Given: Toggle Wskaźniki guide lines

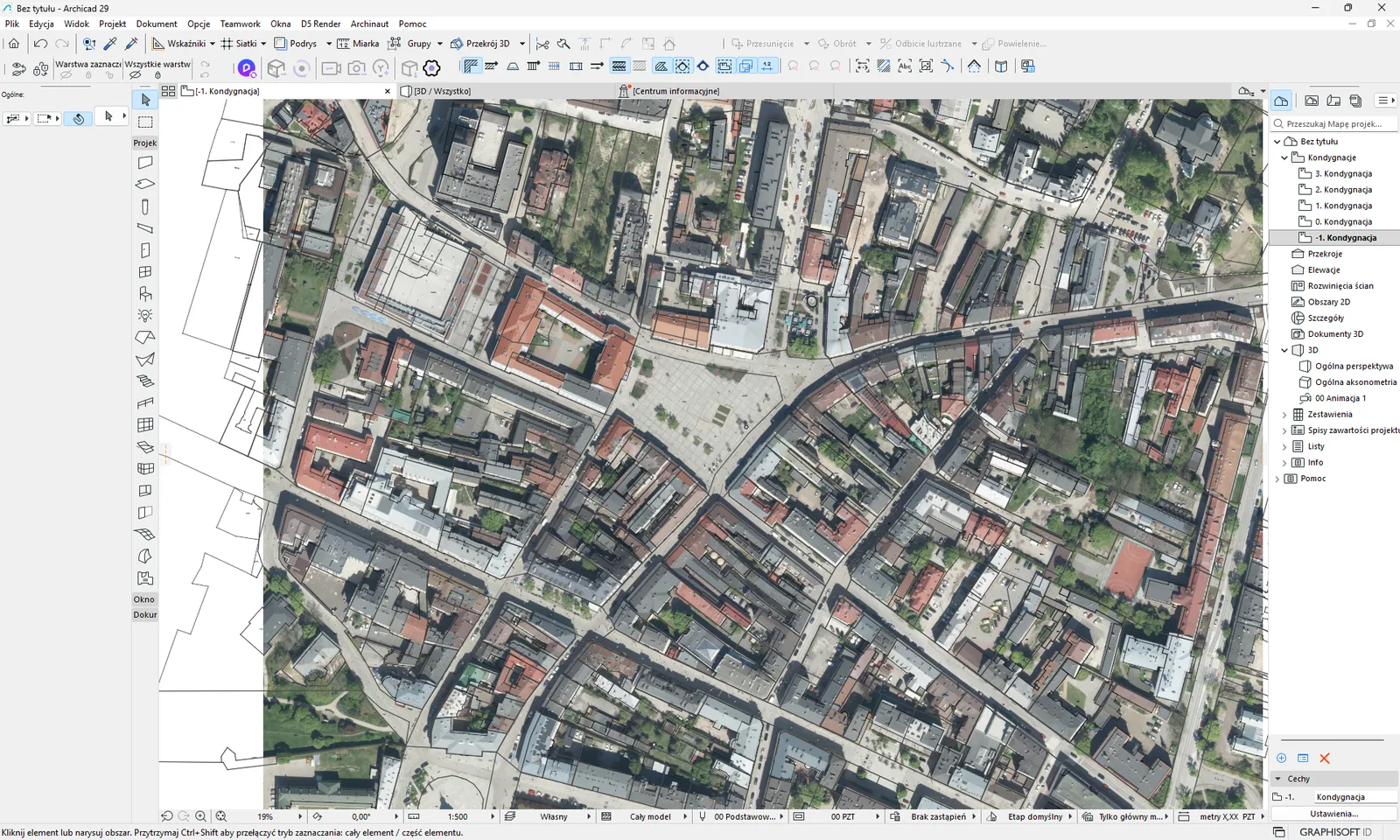Looking at the screenshot, I should (x=179, y=43).
